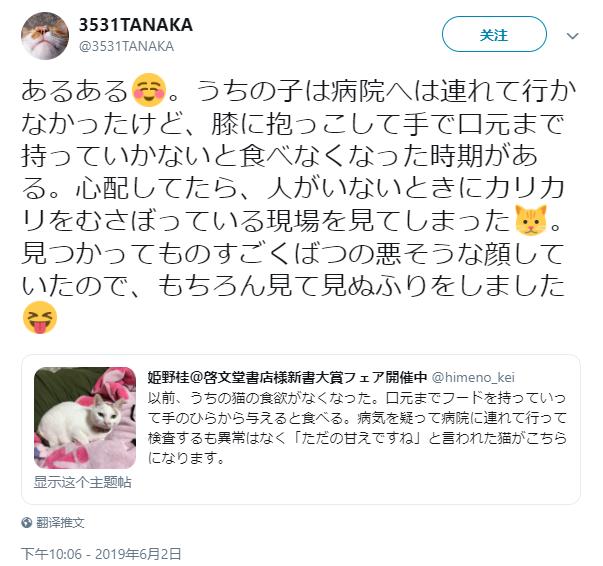
Task: Click 显示这个主题帖 to show the thread
Action: (x=83, y=482)
